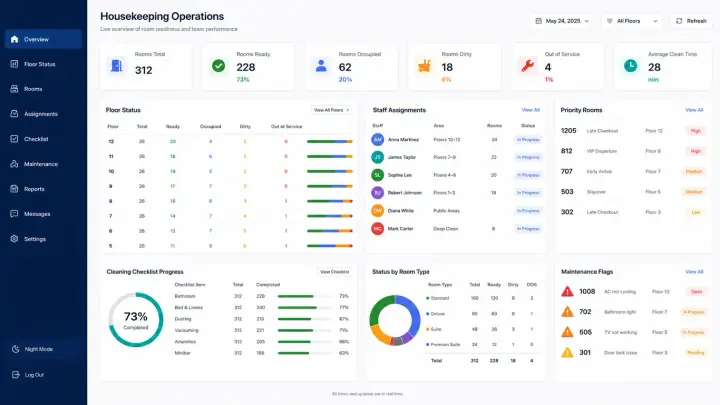The width and height of the screenshot is (720, 405).
Task: Click the yellow warning icon for room 301
Action: pyautogui.click(x=568, y=352)
